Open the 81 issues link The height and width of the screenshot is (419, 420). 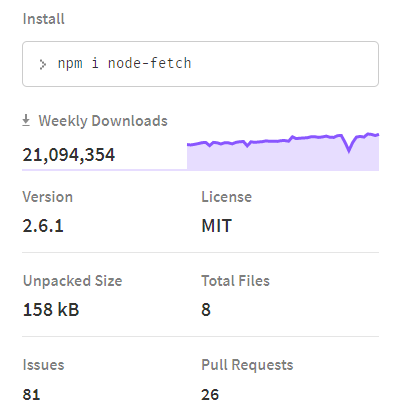31,395
